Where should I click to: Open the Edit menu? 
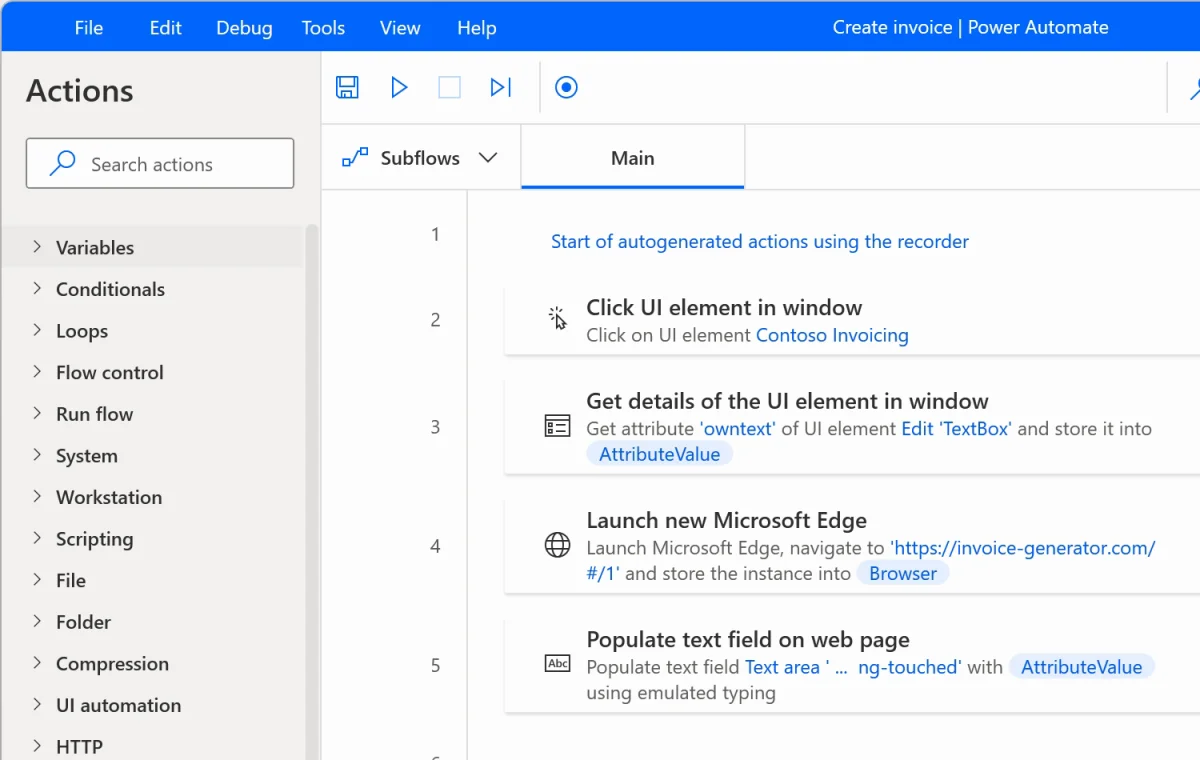pos(166,27)
